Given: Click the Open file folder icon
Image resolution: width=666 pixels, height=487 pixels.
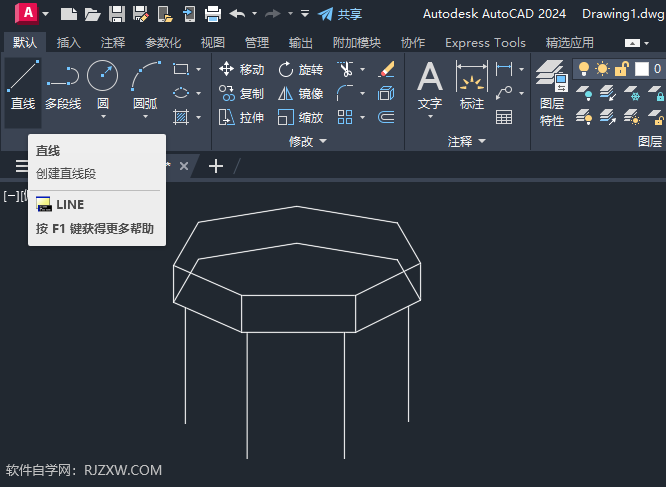Looking at the screenshot, I should point(92,14).
